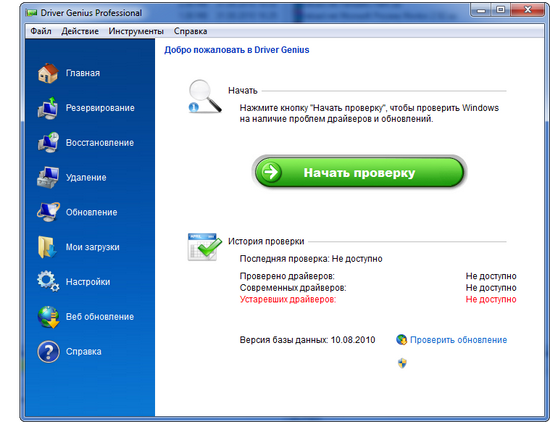Open the Файл menu
The height and width of the screenshot is (422, 550).
tap(41, 31)
